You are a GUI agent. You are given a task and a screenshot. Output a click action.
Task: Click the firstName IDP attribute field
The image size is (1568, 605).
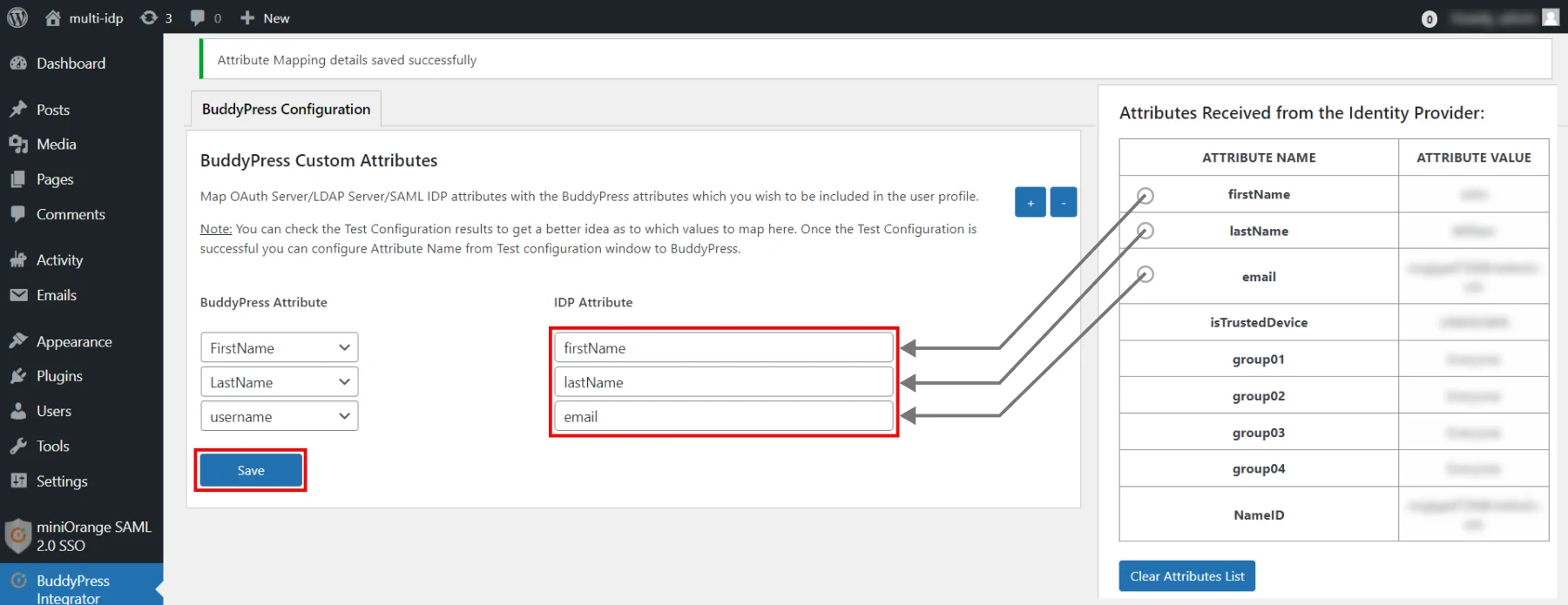[x=723, y=347]
